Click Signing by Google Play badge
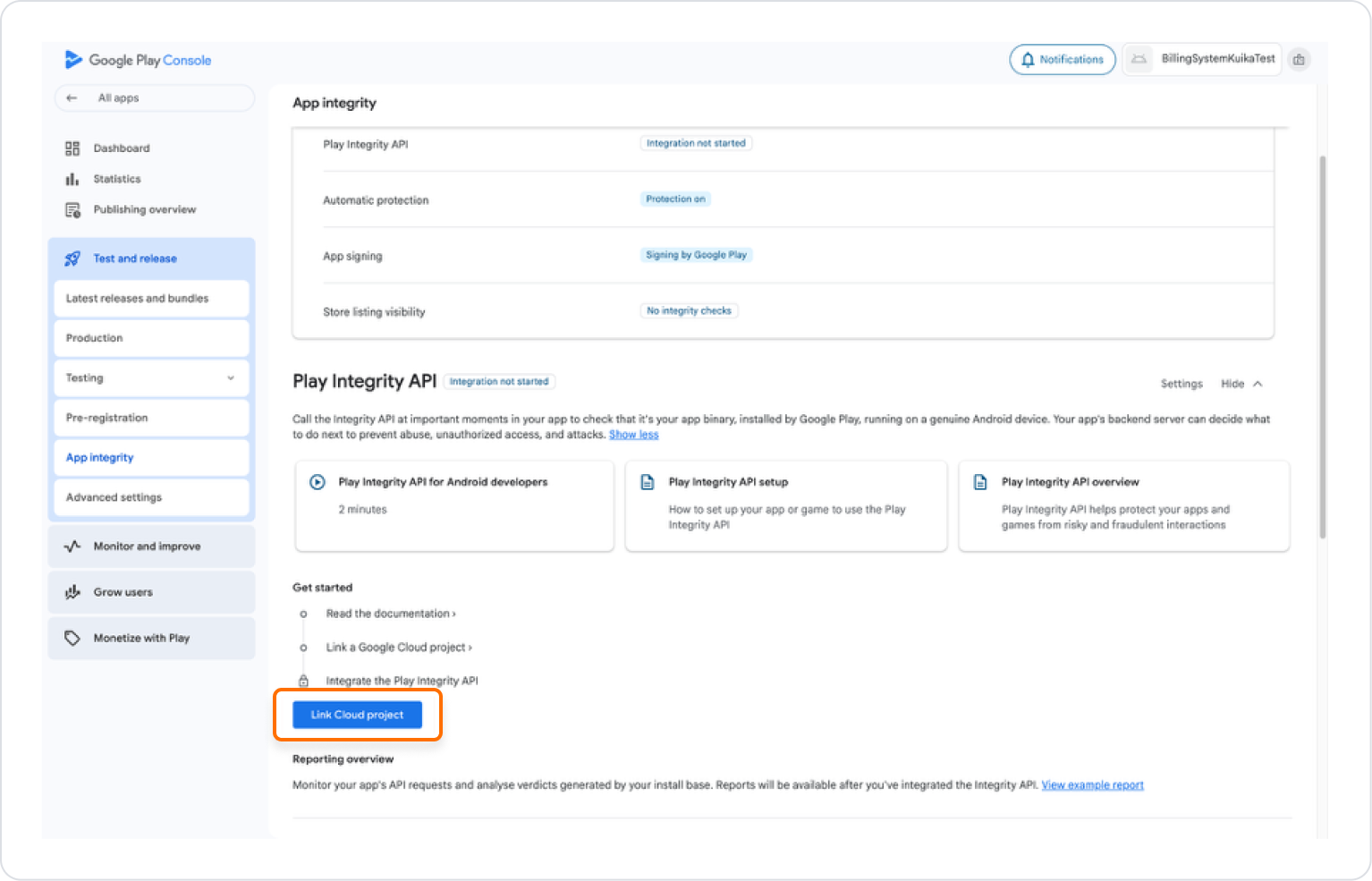This screenshot has width=1372, height=881. click(x=696, y=255)
